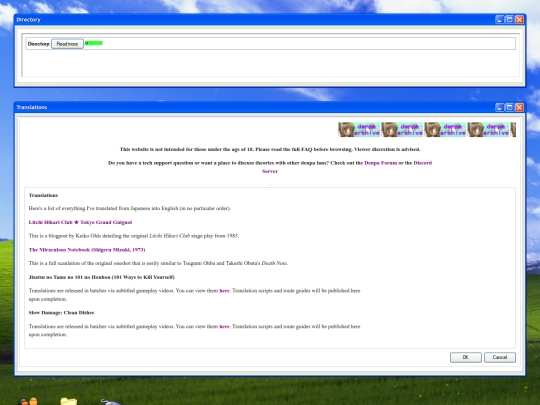
Task: Open the Denpa Forum link
Action: (x=381, y=163)
